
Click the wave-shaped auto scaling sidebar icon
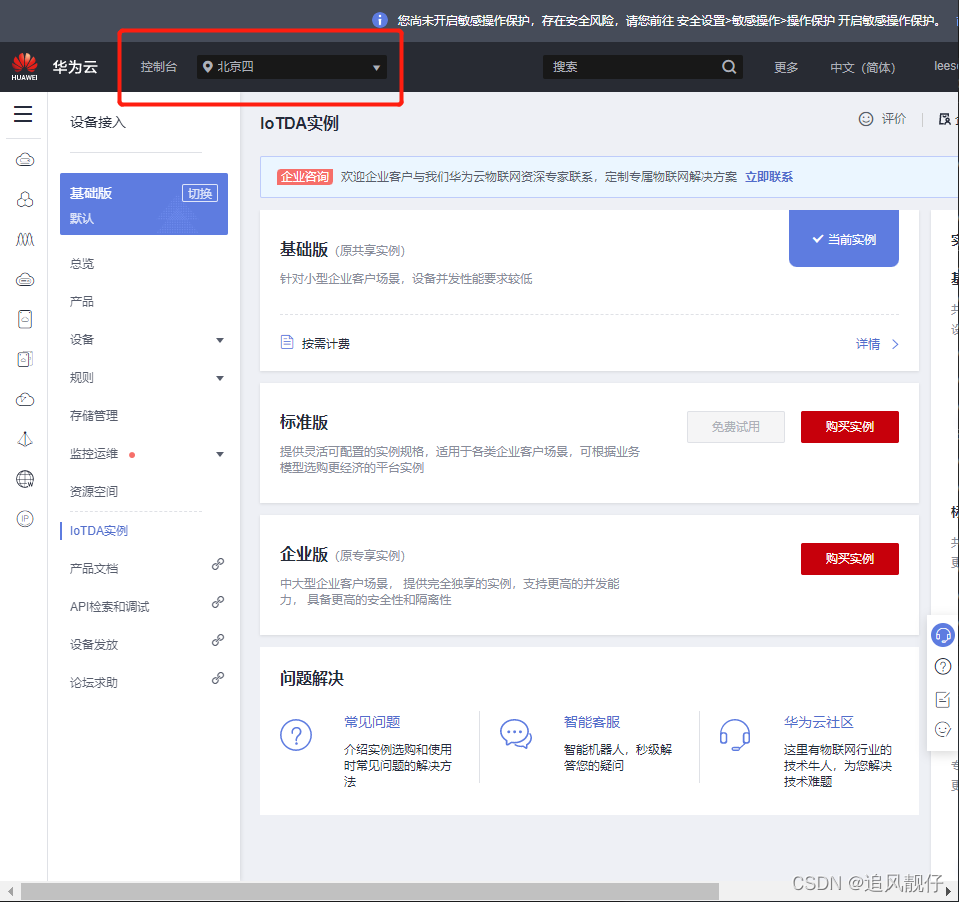tap(24, 240)
